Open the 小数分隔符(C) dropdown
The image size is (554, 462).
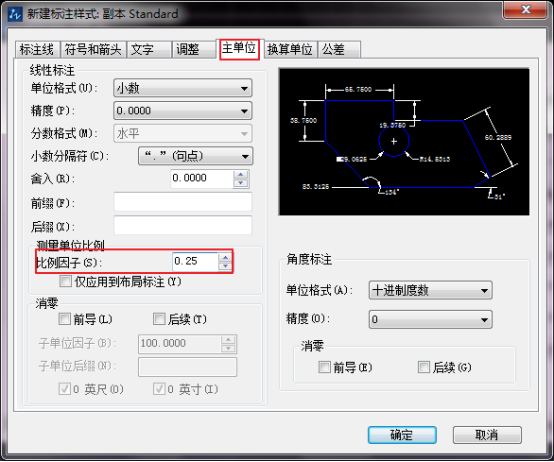195,156
